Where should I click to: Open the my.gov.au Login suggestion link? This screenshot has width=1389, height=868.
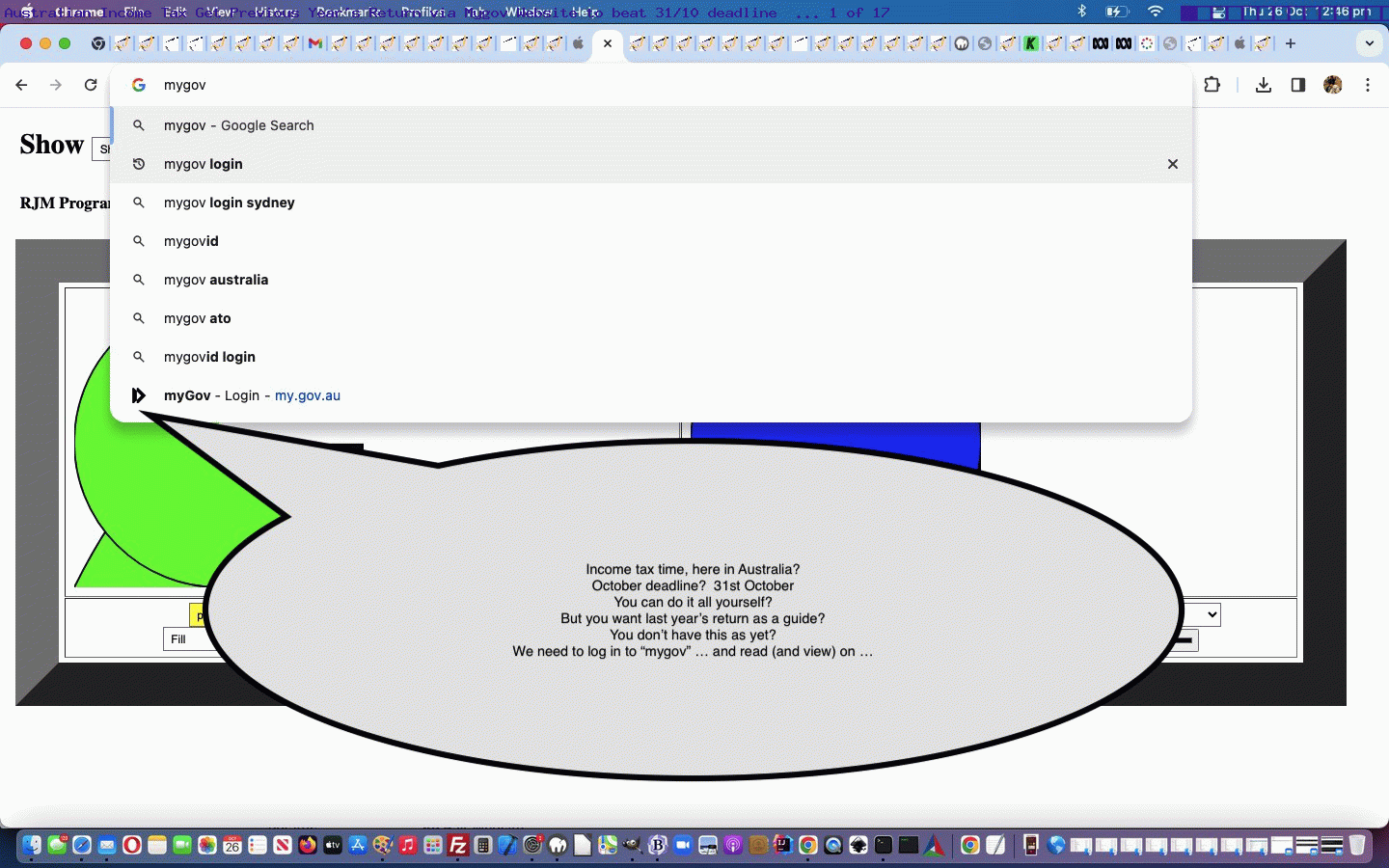coord(651,395)
